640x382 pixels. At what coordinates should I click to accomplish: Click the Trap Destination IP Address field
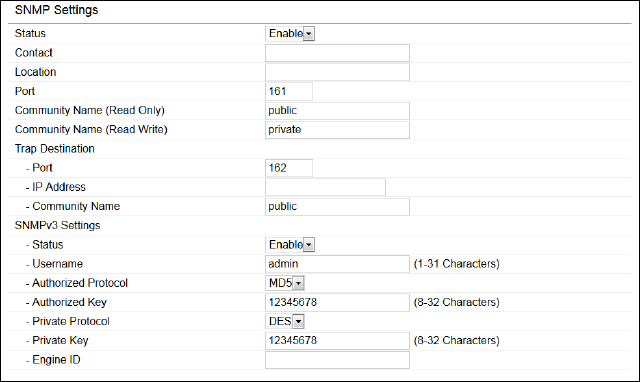pos(325,187)
